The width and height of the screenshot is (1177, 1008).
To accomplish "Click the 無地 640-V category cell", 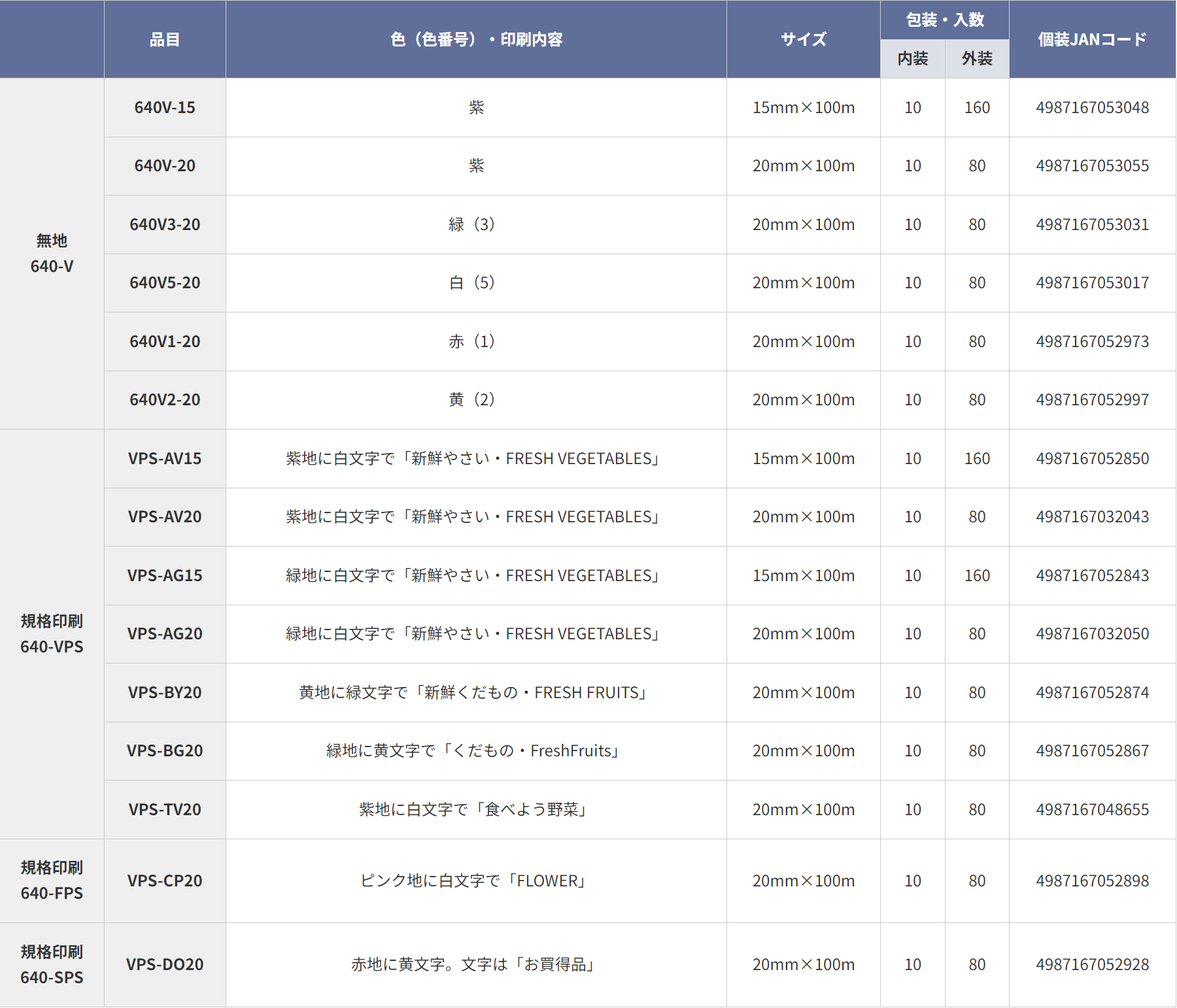I will coord(52,254).
